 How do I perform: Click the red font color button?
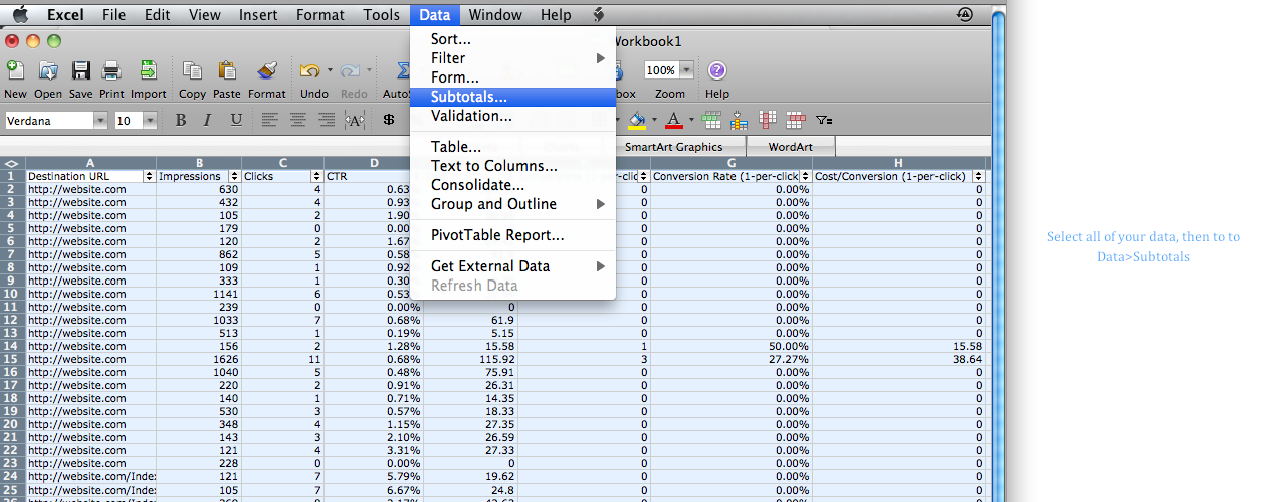point(673,120)
